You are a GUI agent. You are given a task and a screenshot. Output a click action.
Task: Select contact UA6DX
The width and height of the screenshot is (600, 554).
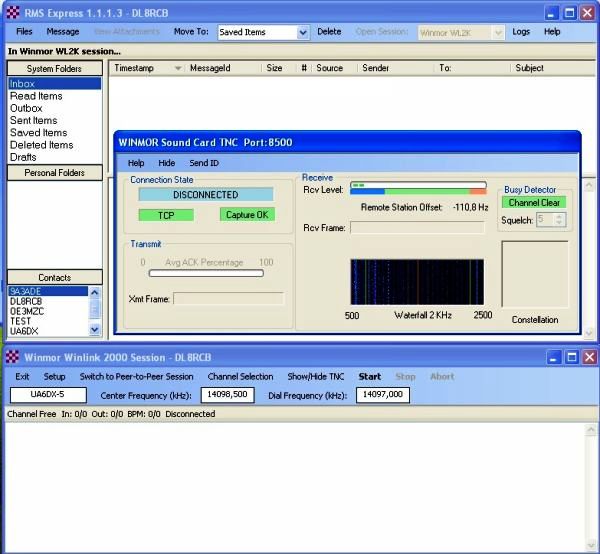tap(24, 331)
